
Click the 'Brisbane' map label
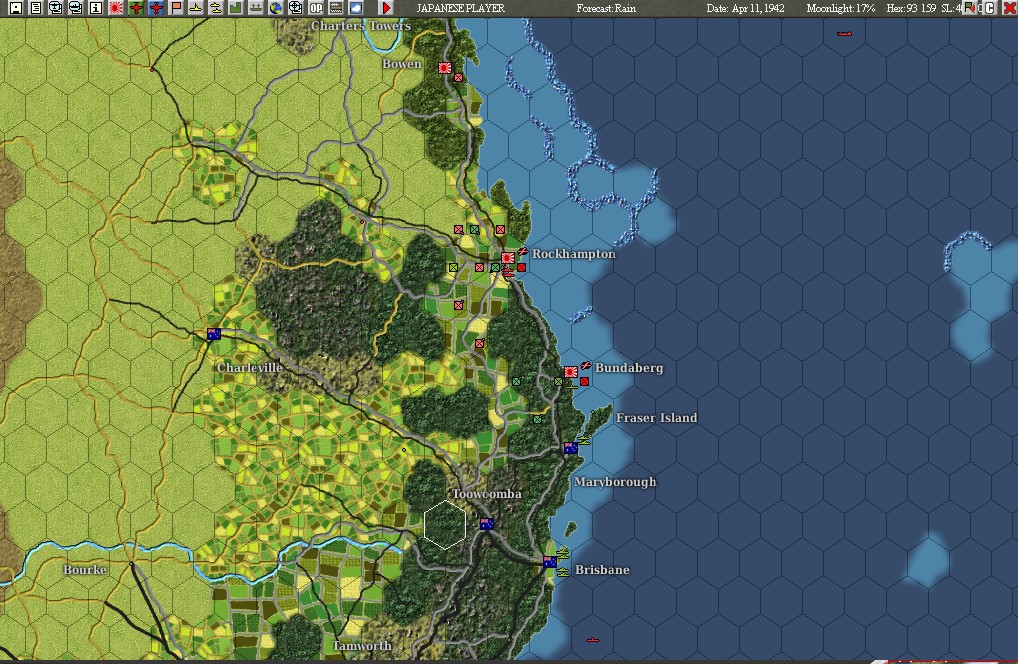[602, 569]
